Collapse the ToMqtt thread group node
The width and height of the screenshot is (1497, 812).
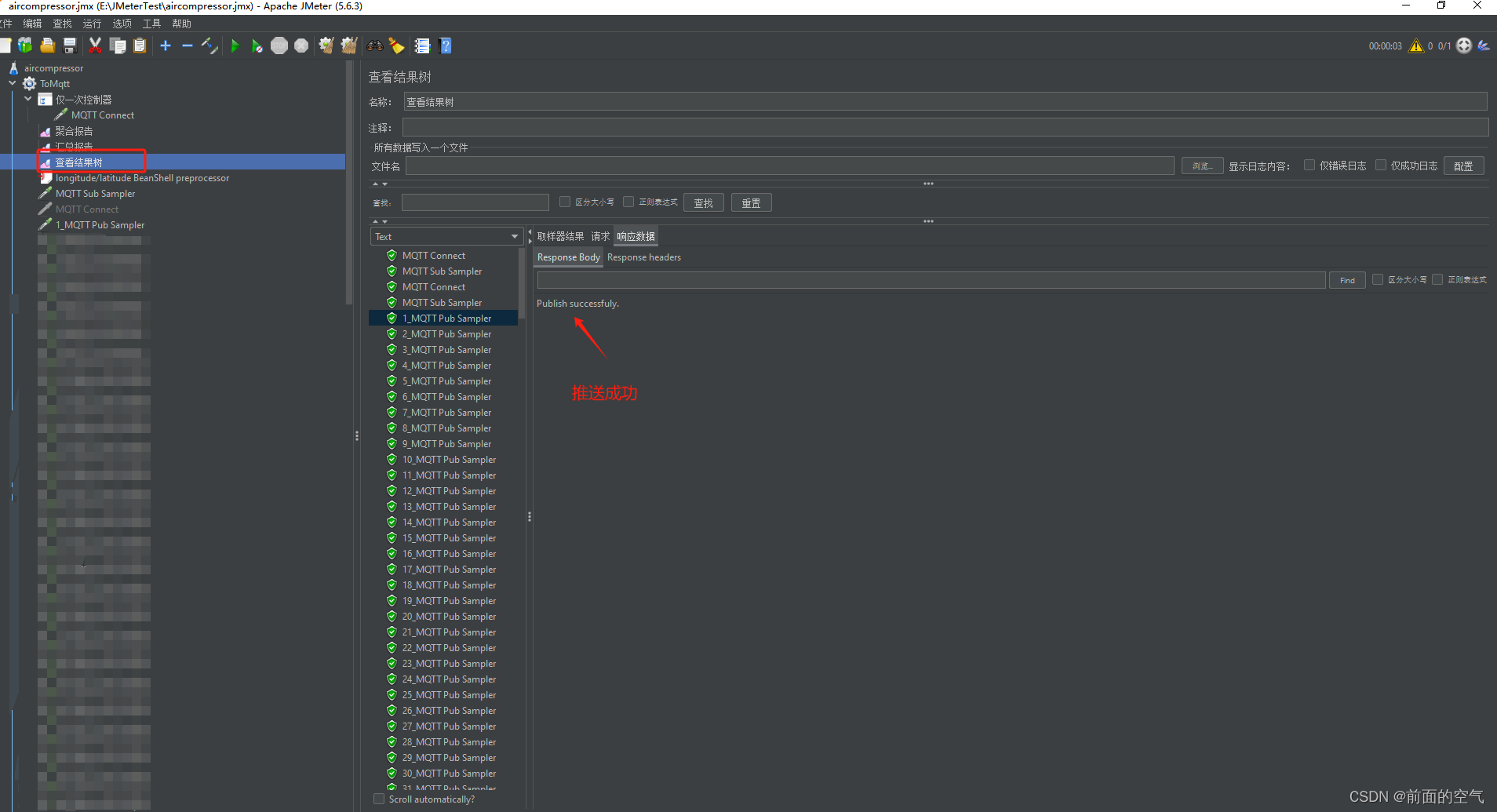coord(12,83)
